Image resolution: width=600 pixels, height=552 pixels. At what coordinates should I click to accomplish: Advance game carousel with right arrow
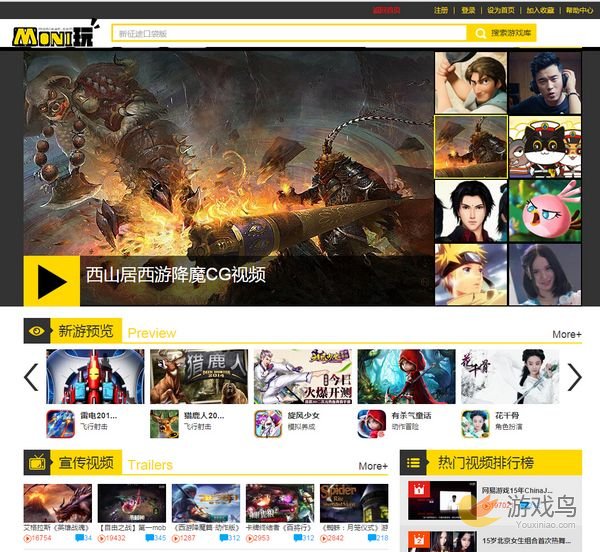click(574, 377)
